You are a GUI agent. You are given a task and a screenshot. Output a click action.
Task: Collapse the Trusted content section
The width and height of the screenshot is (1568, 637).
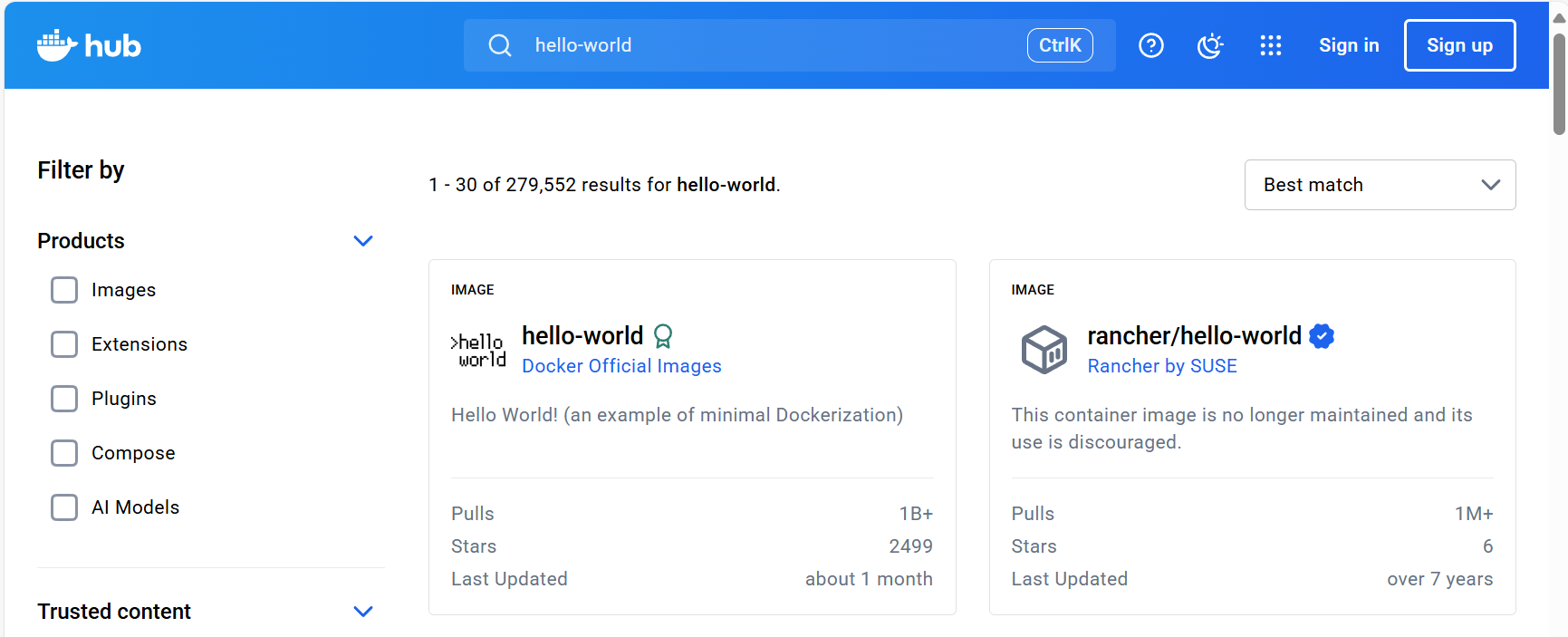pyautogui.click(x=362, y=612)
